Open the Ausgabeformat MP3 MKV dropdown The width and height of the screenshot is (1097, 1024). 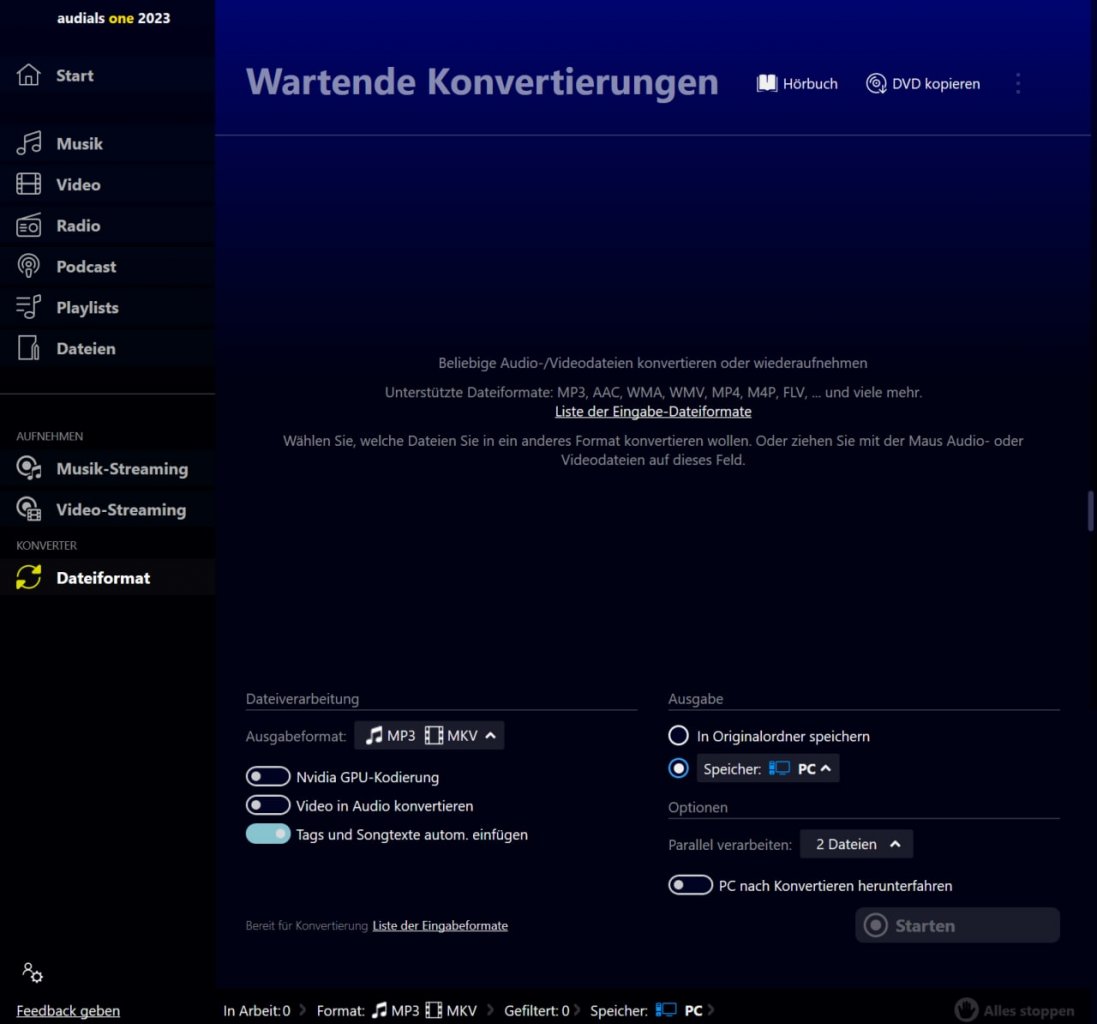click(429, 735)
